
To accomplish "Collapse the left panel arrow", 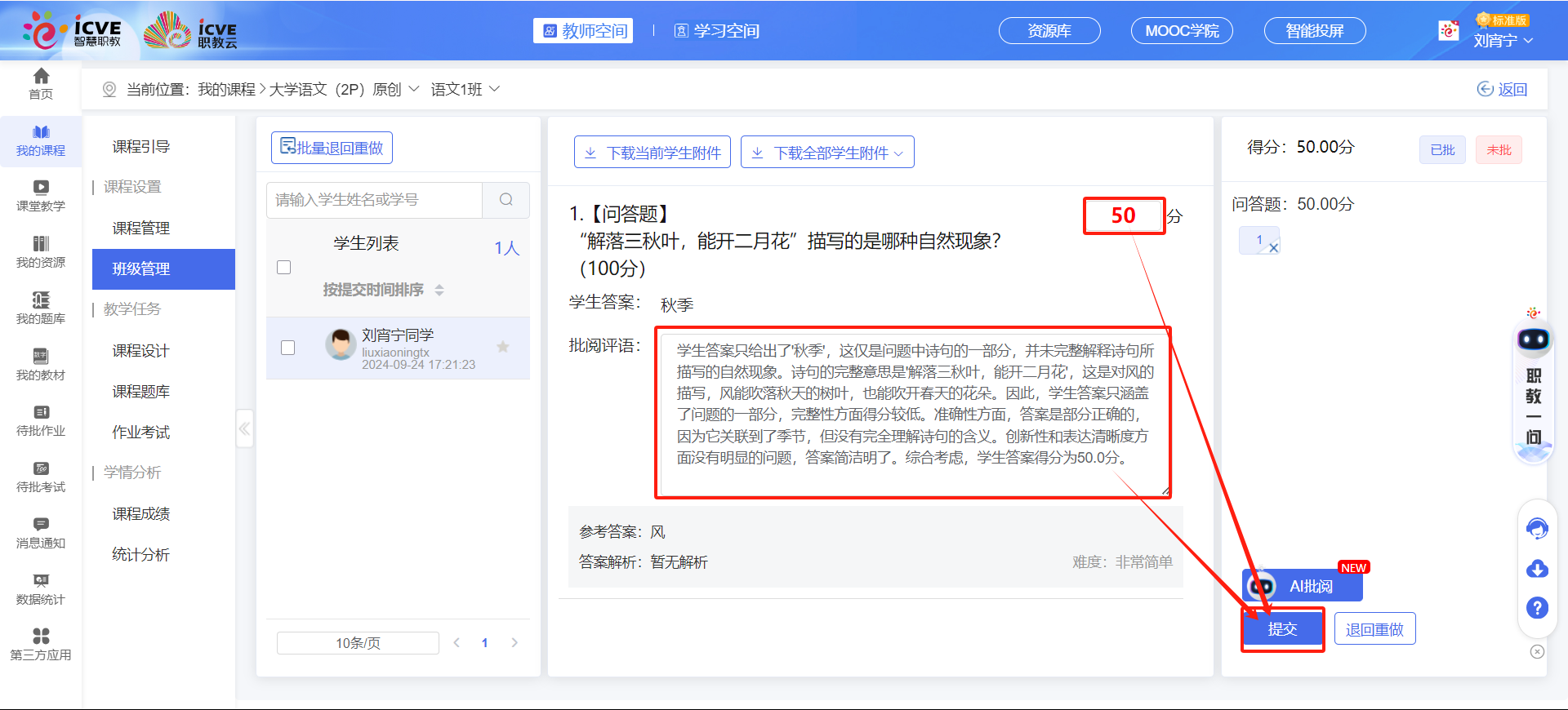I will tap(244, 428).
